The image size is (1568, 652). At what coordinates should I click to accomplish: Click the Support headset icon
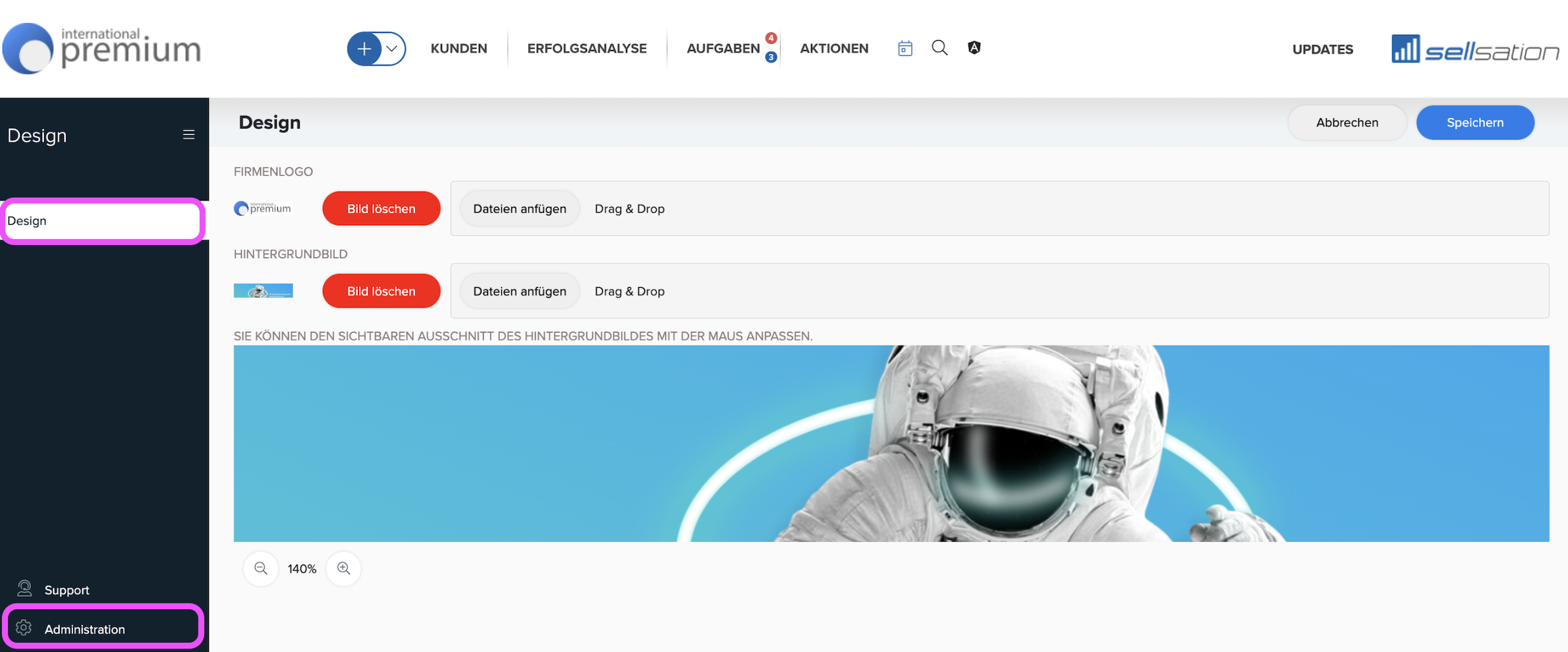(24, 588)
